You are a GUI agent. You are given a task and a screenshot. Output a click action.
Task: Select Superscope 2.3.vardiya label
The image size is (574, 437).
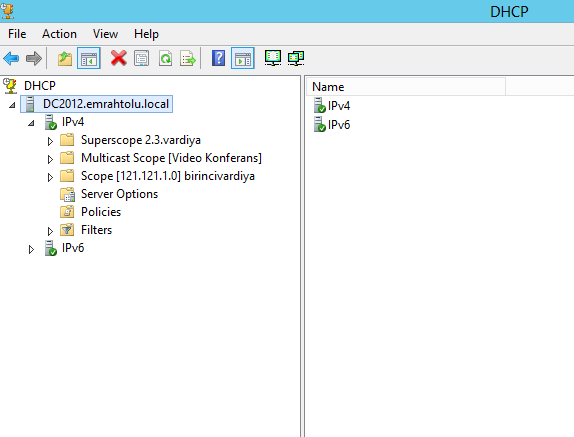[x=141, y=140]
